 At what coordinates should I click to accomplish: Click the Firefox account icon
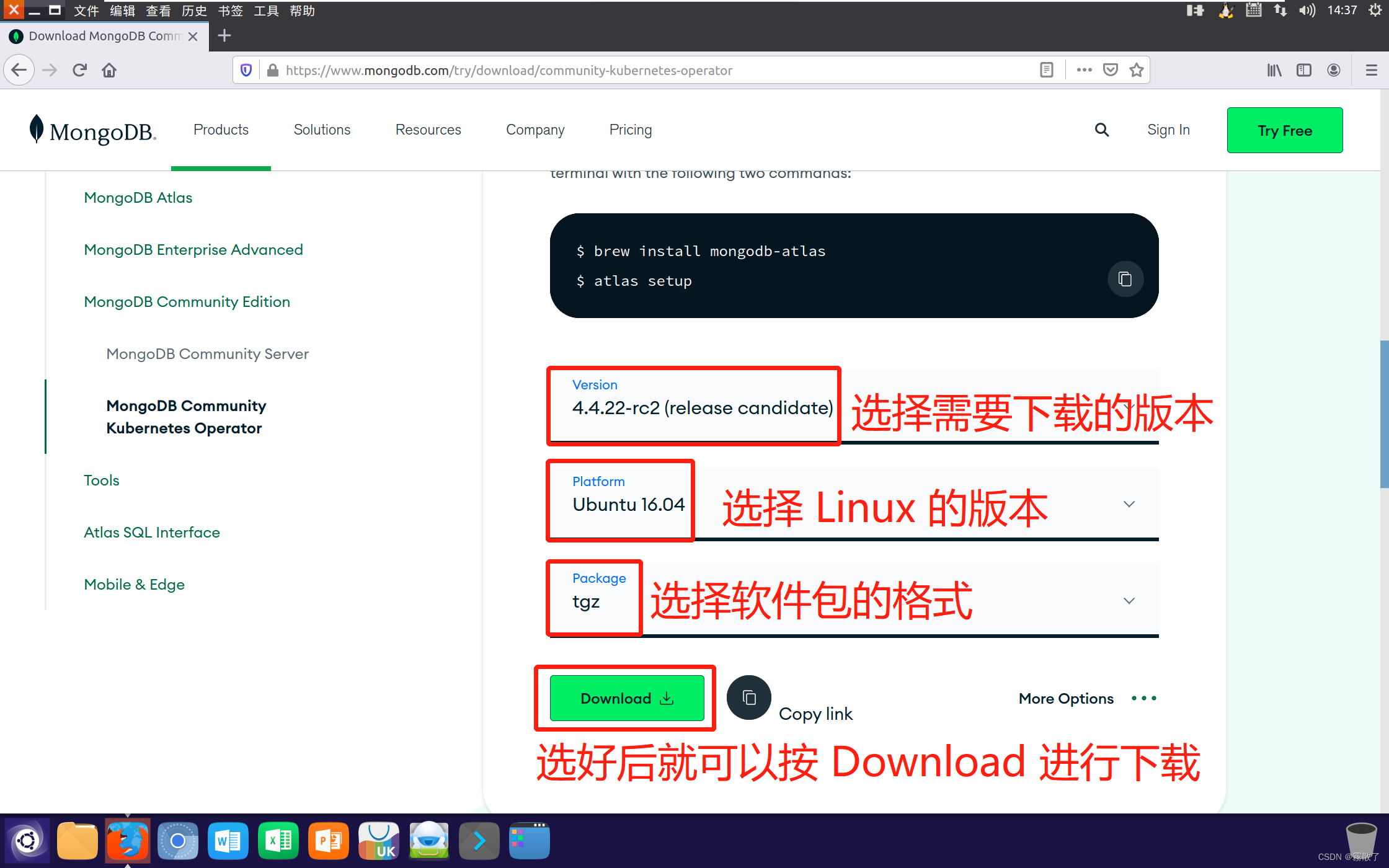1333,69
